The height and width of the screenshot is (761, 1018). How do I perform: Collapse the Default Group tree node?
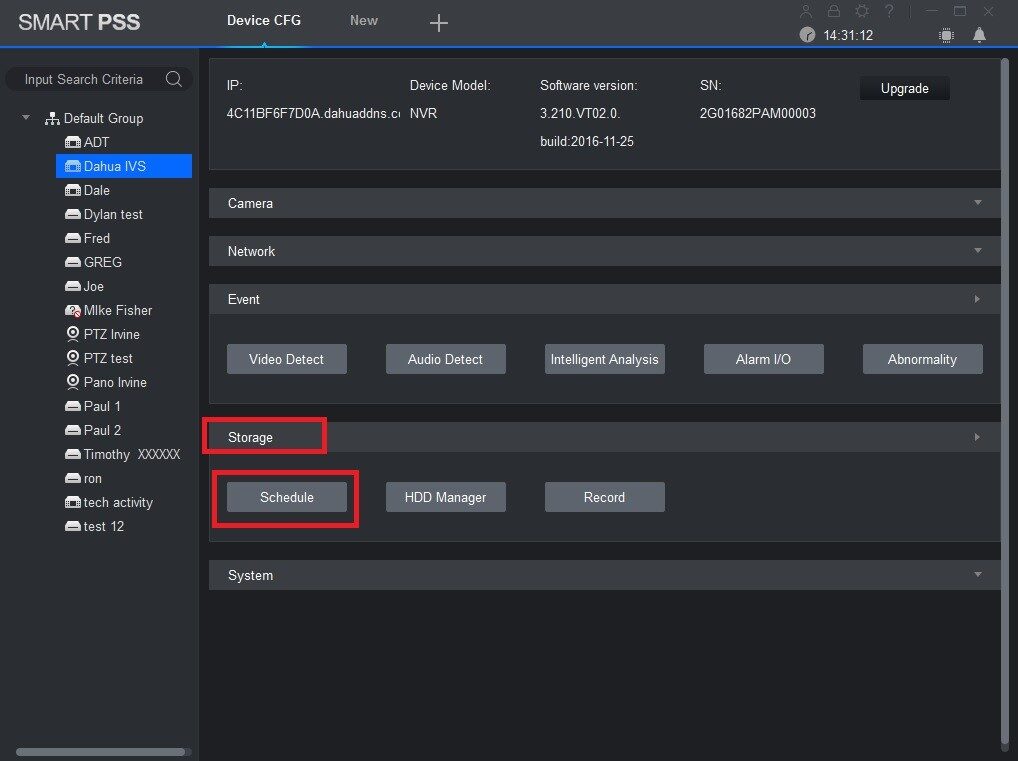coord(26,118)
